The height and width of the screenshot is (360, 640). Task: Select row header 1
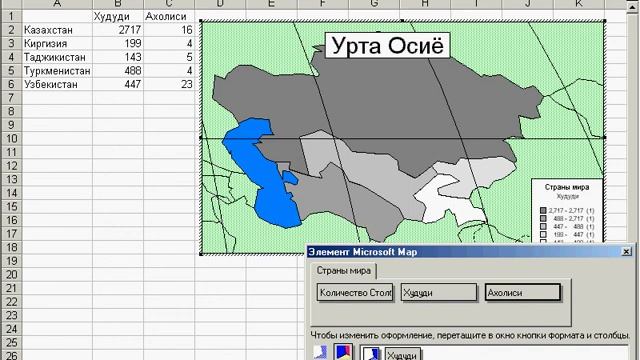point(11,16)
